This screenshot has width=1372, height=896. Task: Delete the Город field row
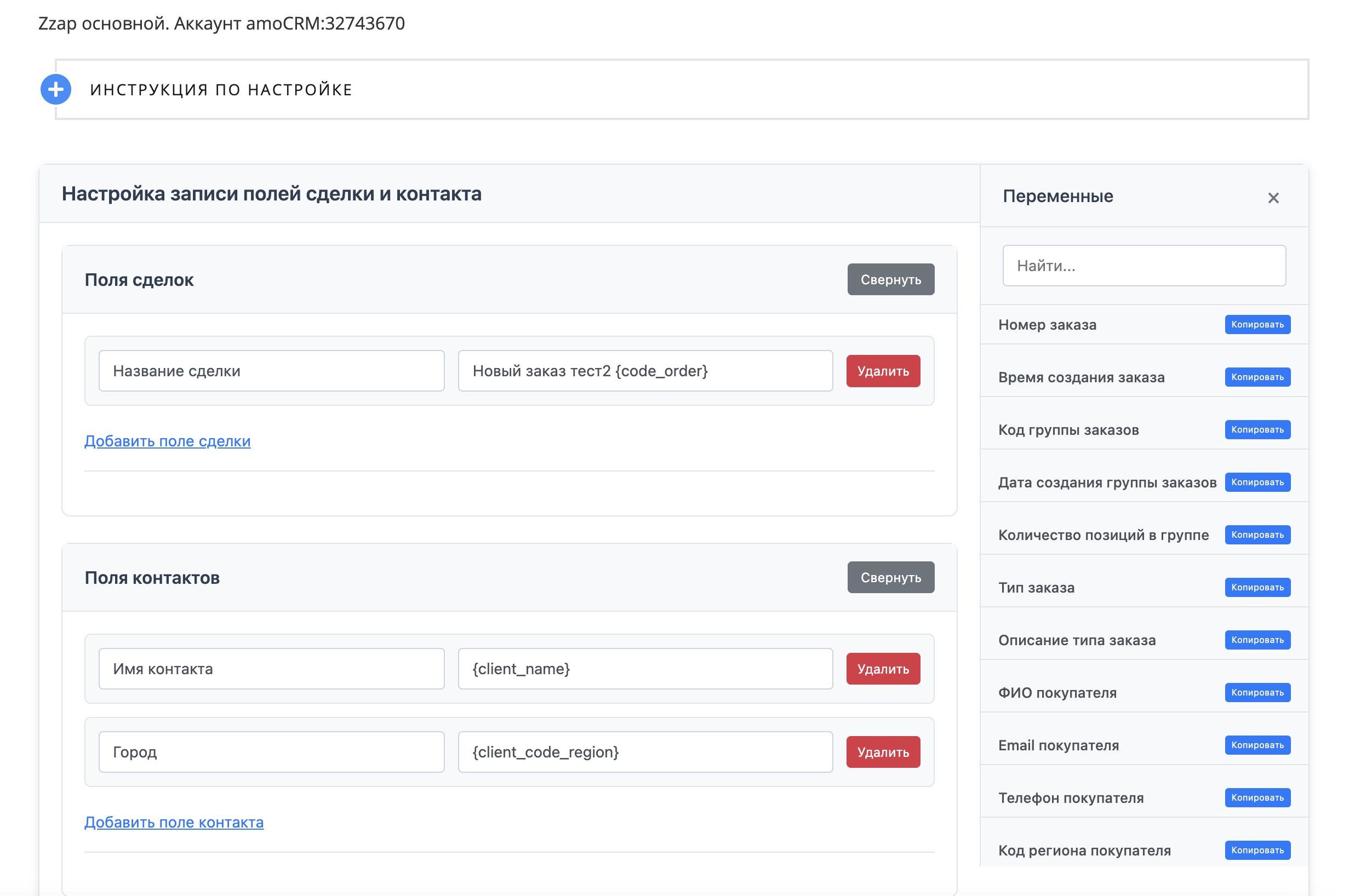click(x=883, y=752)
